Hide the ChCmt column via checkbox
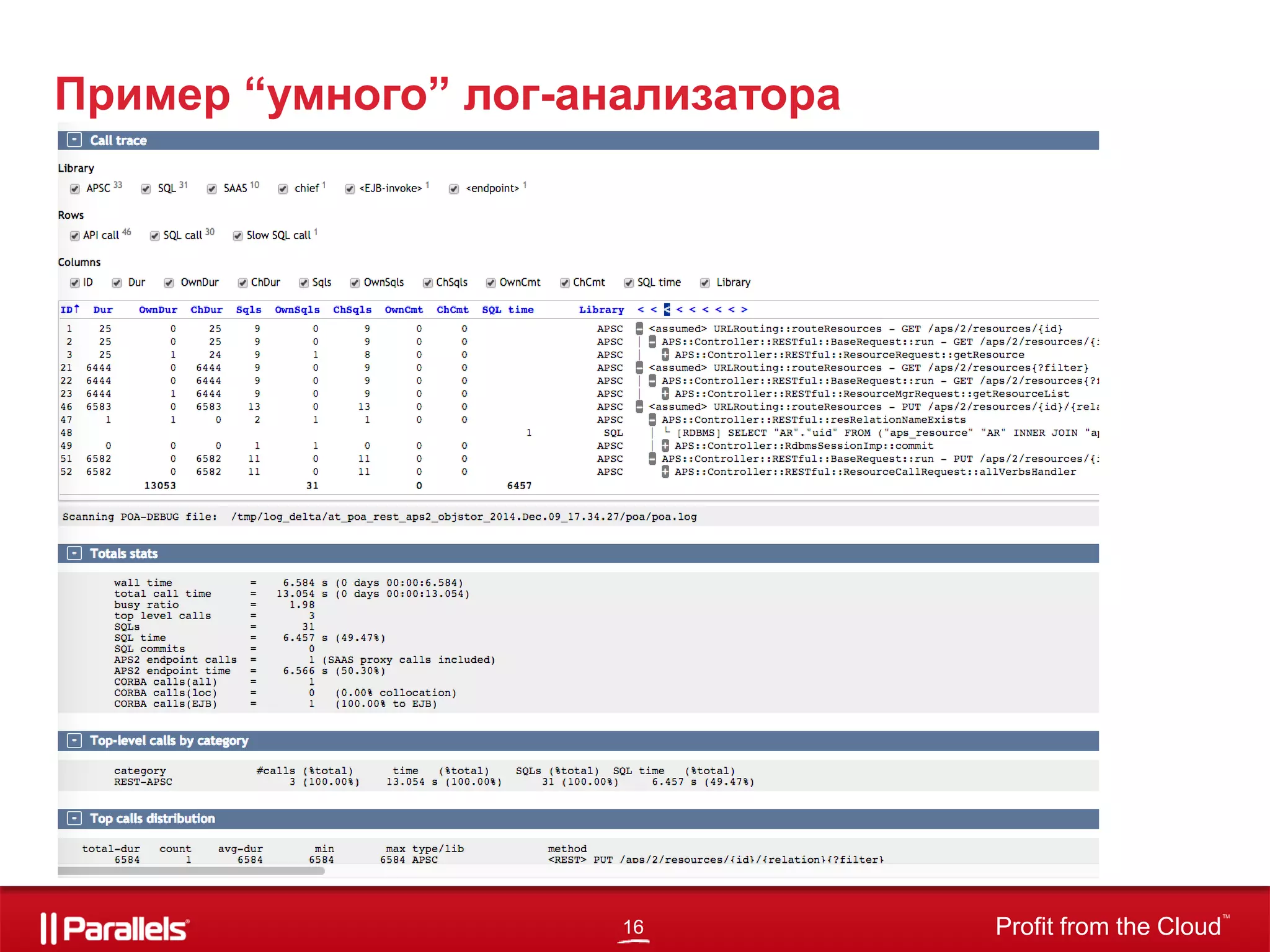The image size is (1270, 952). click(565, 283)
